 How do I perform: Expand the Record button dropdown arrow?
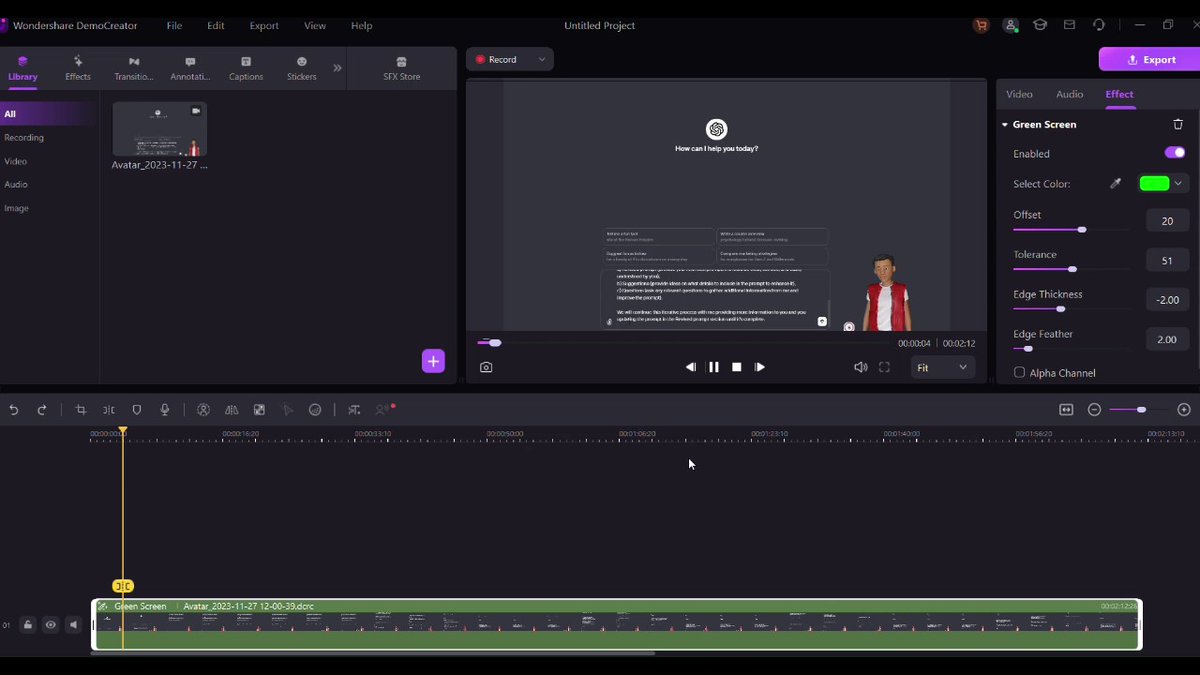point(542,60)
